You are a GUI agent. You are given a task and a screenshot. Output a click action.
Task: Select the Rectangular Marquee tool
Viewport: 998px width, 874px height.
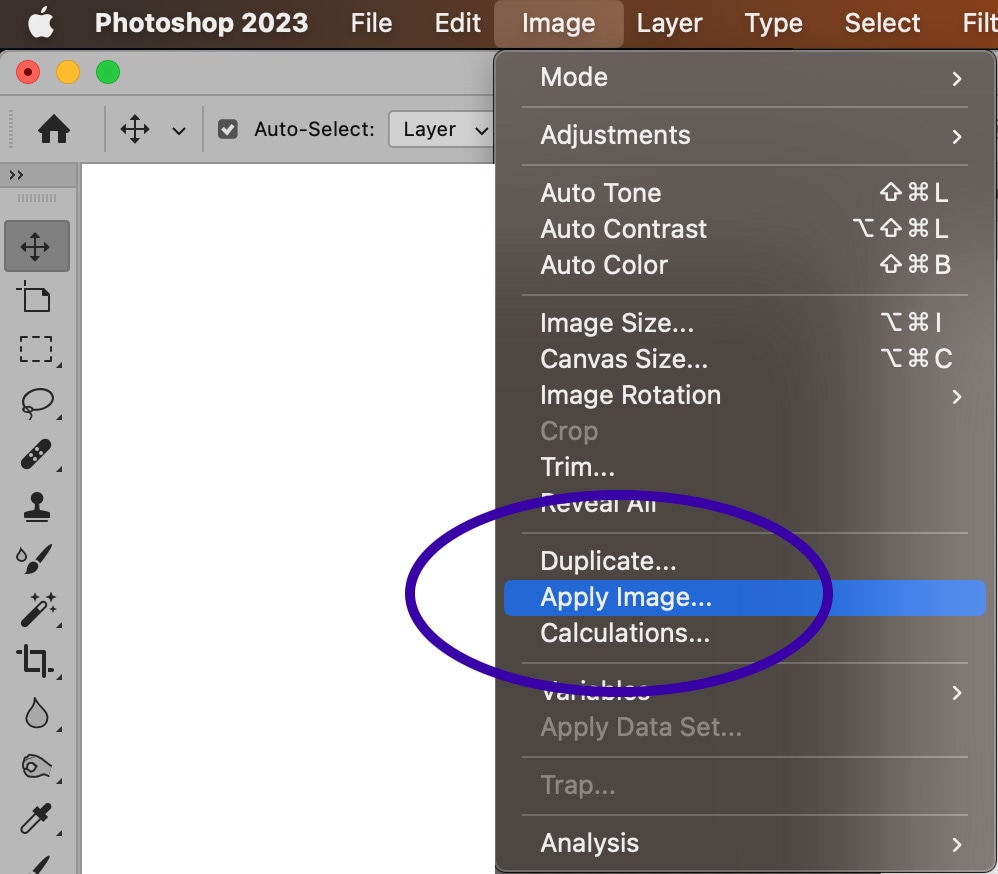click(36, 349)
